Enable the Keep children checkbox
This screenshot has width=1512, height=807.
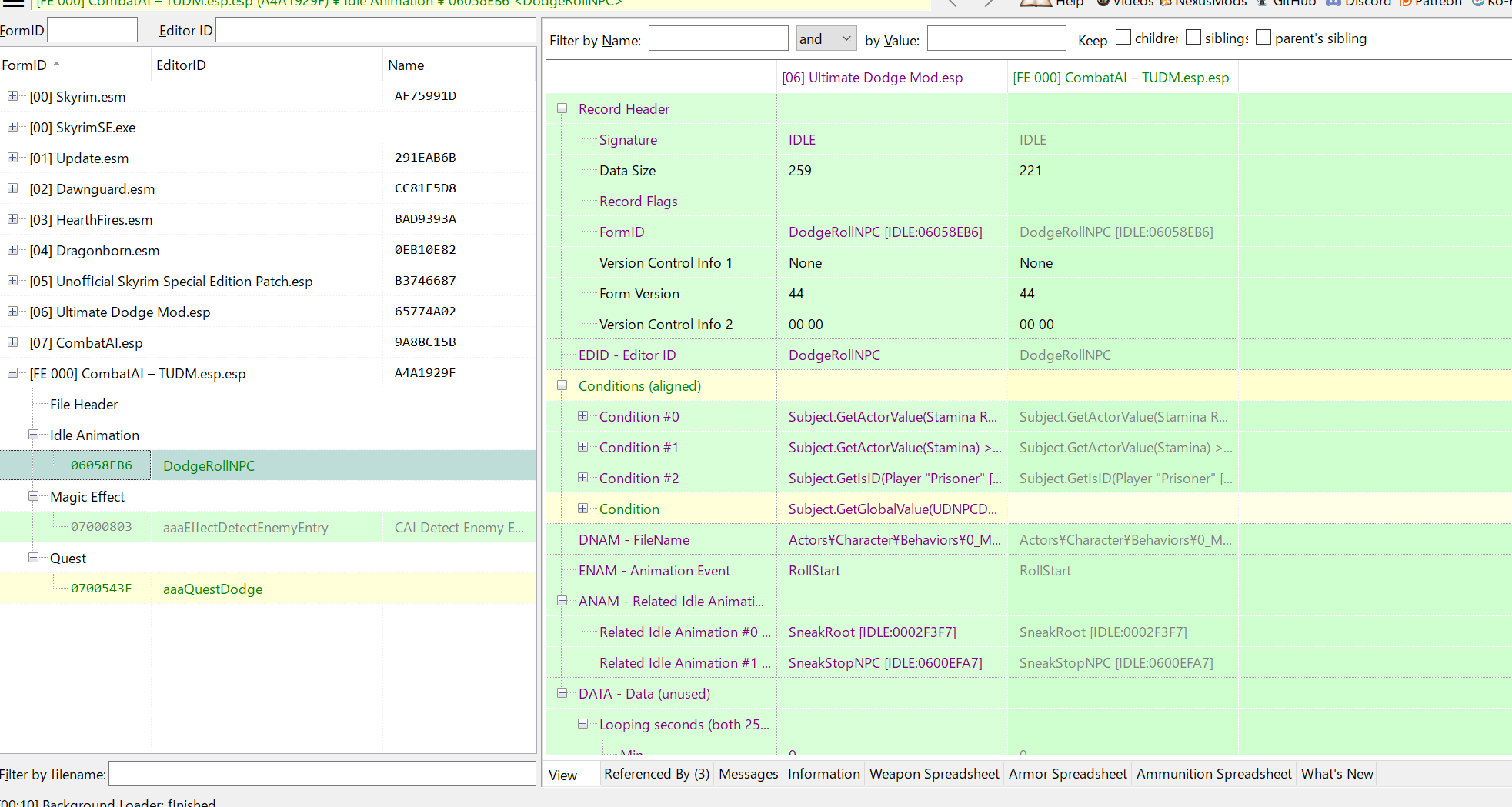click(1123, 38)
